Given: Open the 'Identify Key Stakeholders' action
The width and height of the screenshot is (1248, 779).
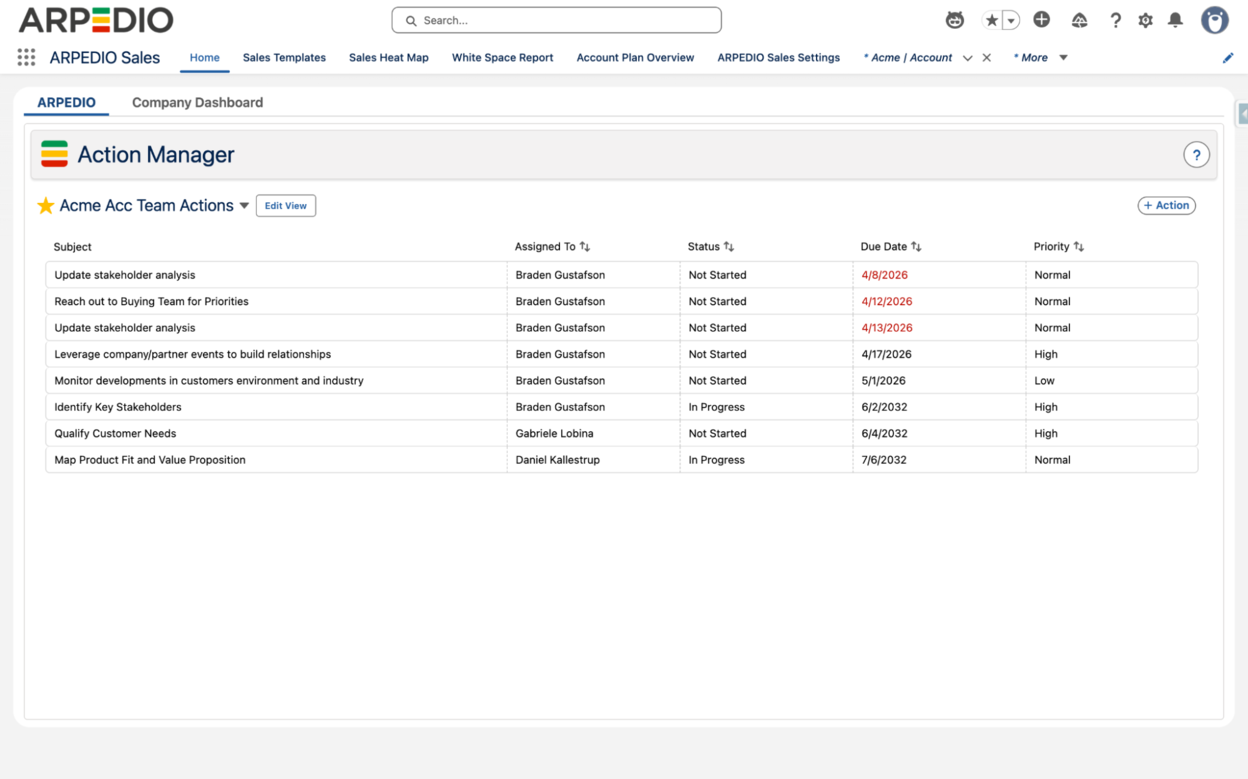Looking at the screenshot, I should (x=118, y=407).
